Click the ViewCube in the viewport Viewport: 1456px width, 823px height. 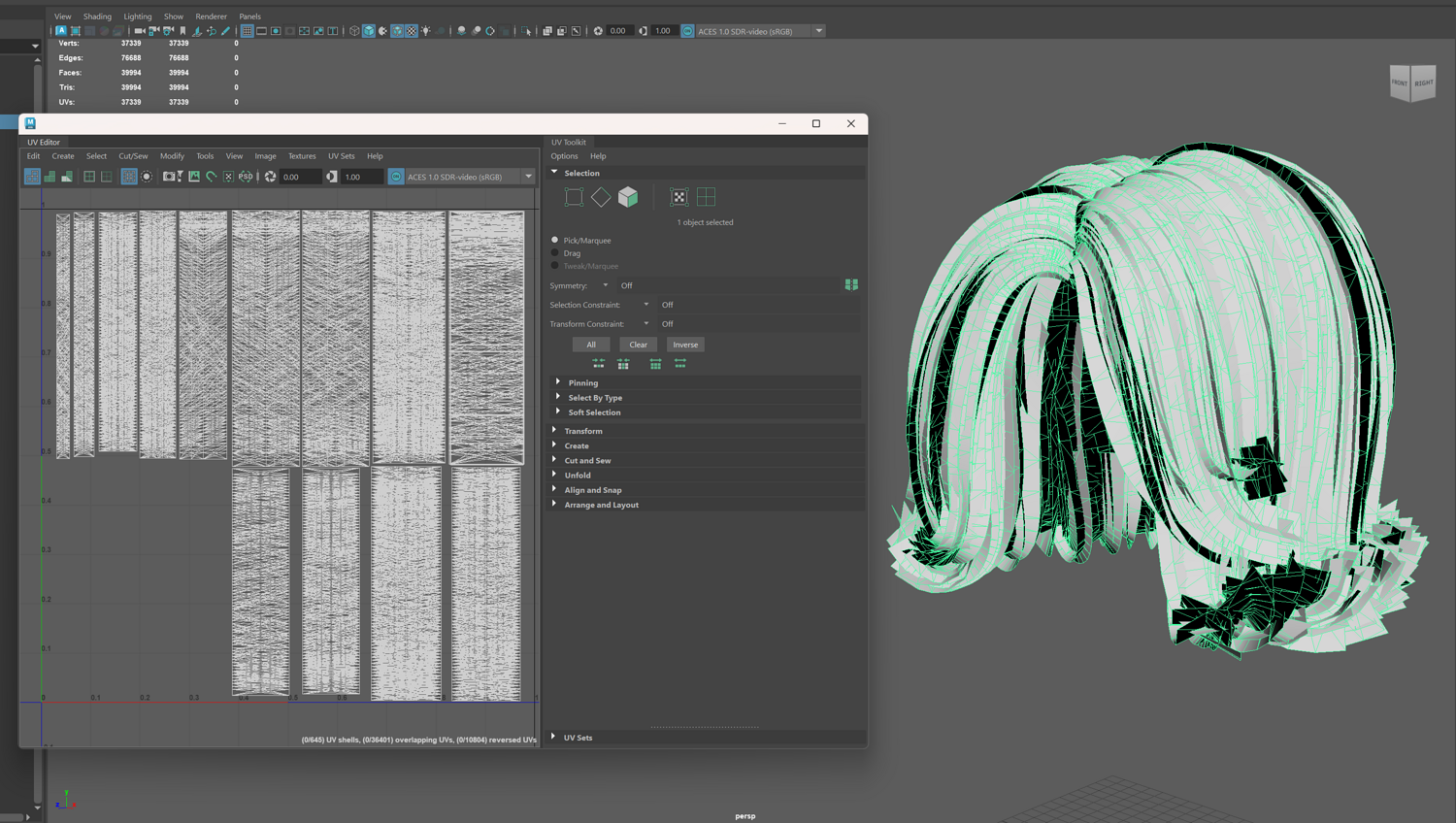pos(1411,83)
